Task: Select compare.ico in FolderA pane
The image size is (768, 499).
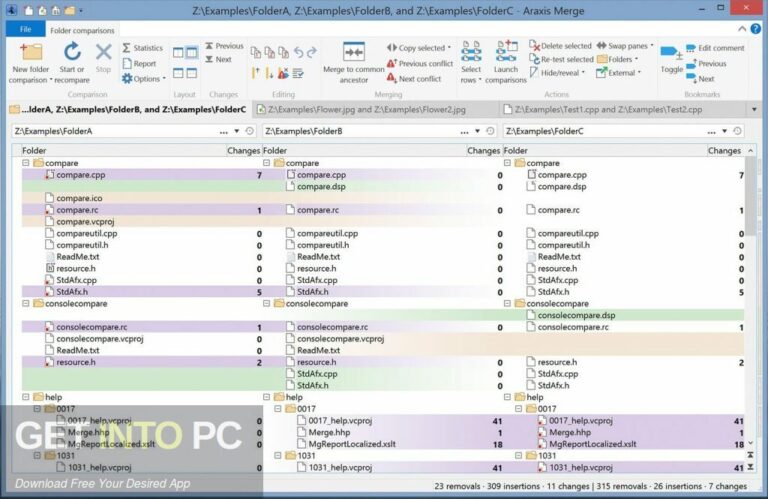Action: pyautogui.click(x=79, y=198)
